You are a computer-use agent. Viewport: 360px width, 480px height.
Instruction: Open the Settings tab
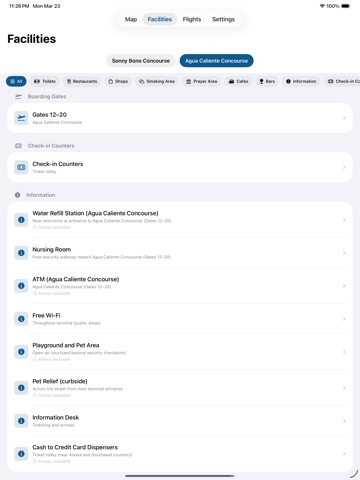pyautogui.click(x=223, y=19)
